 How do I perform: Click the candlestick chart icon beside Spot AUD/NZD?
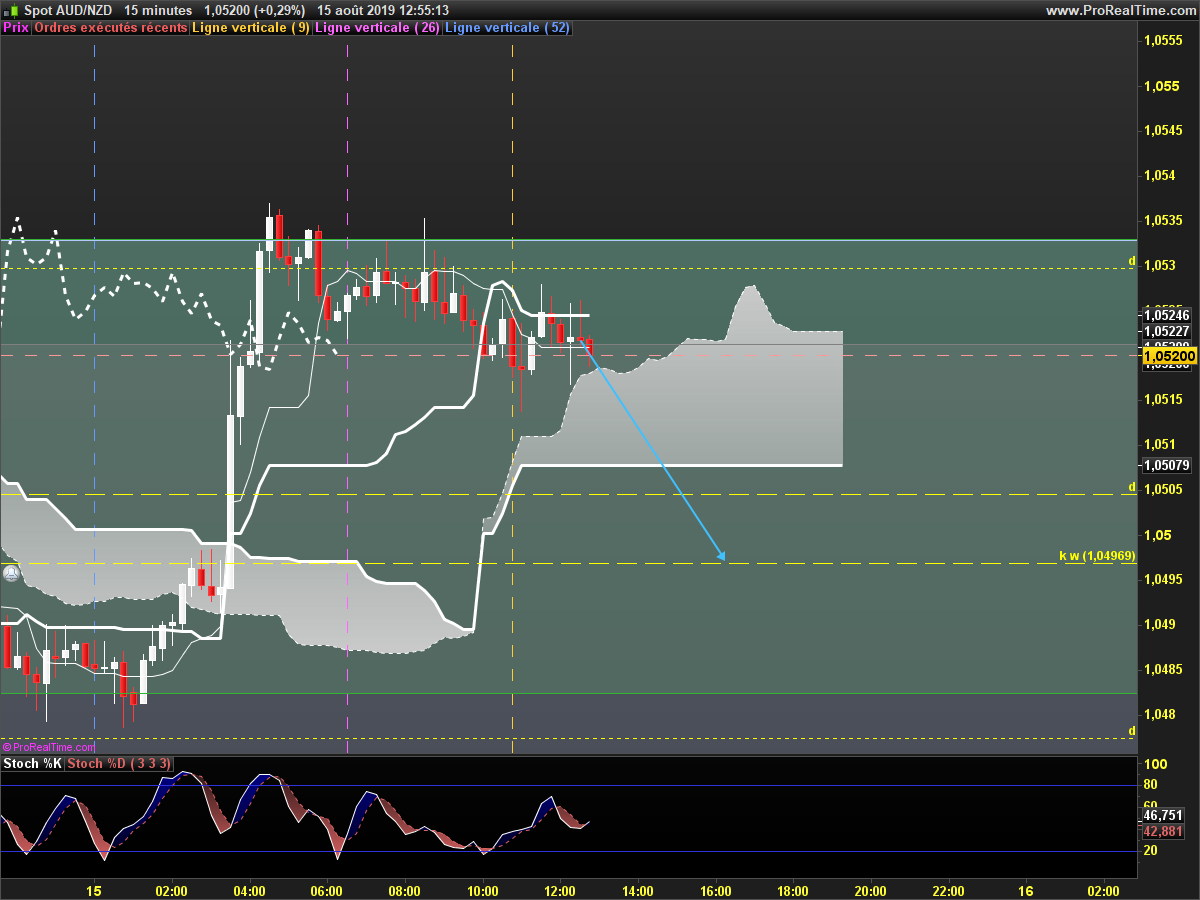tap(10, 10)
